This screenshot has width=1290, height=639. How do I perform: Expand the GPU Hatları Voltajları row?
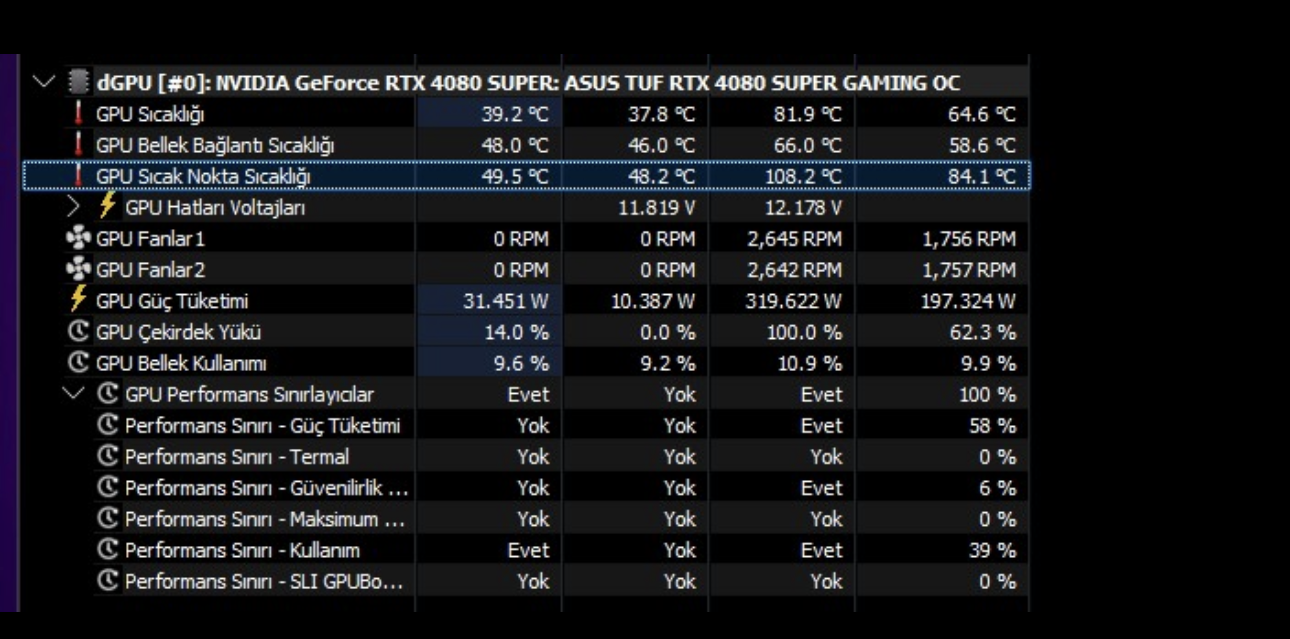click(73, 207)
